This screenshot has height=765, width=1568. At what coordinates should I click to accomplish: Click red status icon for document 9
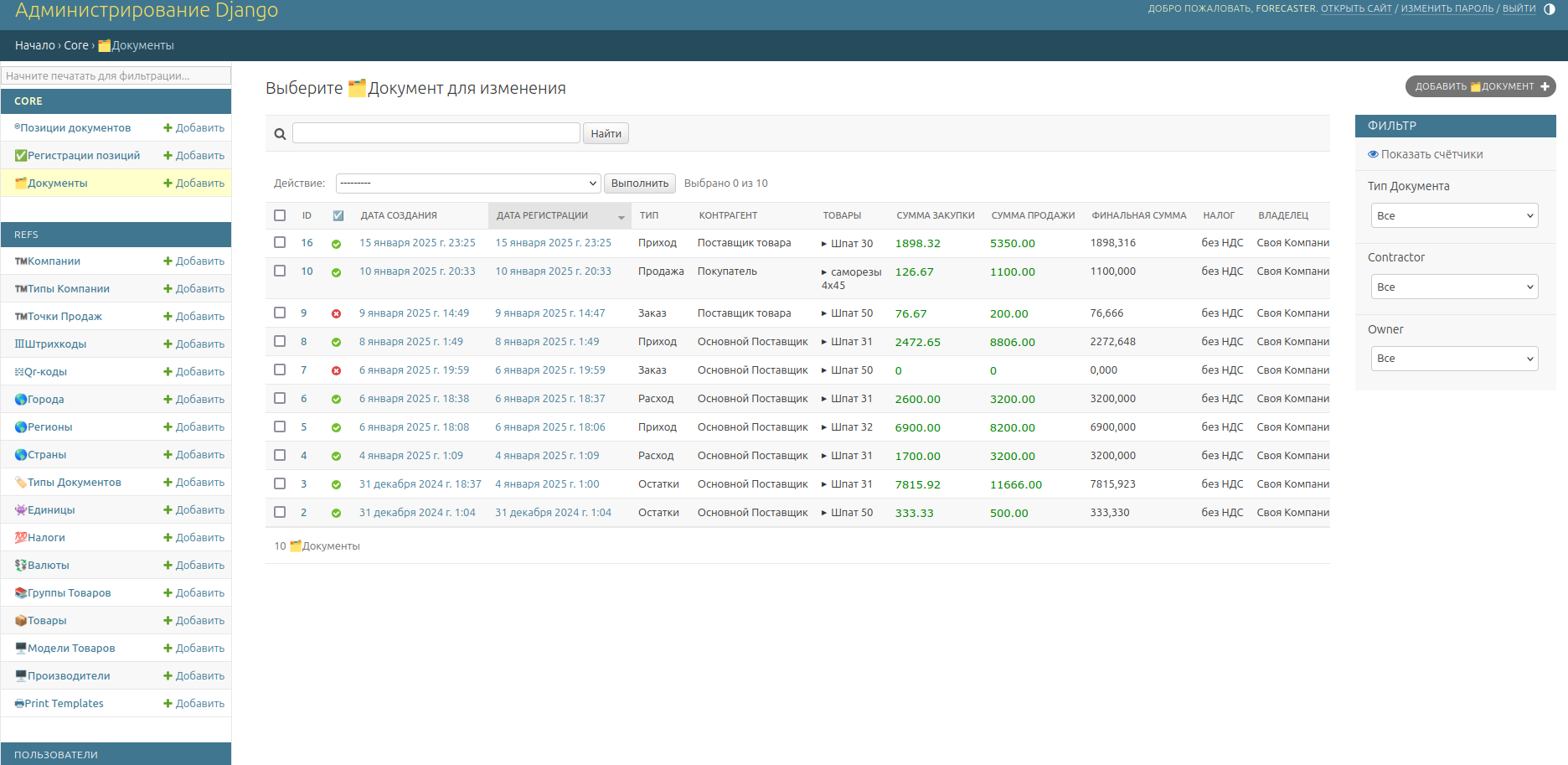click(336, 314)
